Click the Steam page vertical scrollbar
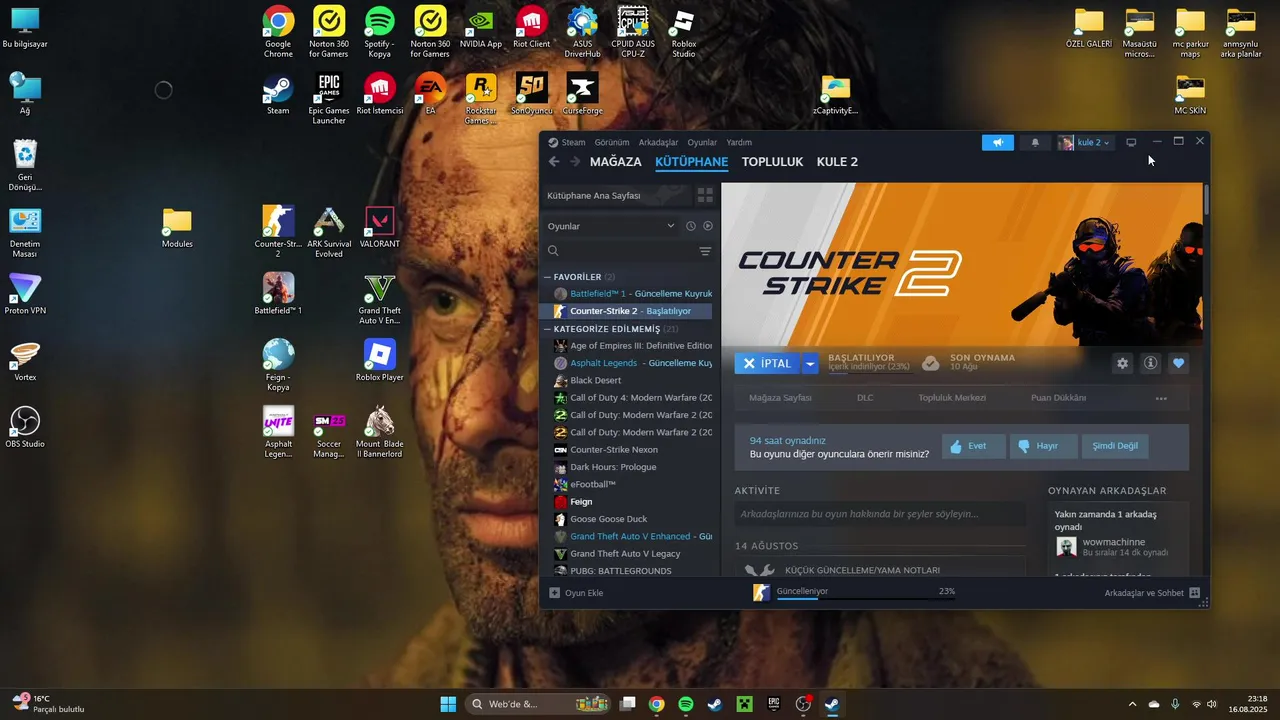1280x720 pixels. [x=1206, y=199]
